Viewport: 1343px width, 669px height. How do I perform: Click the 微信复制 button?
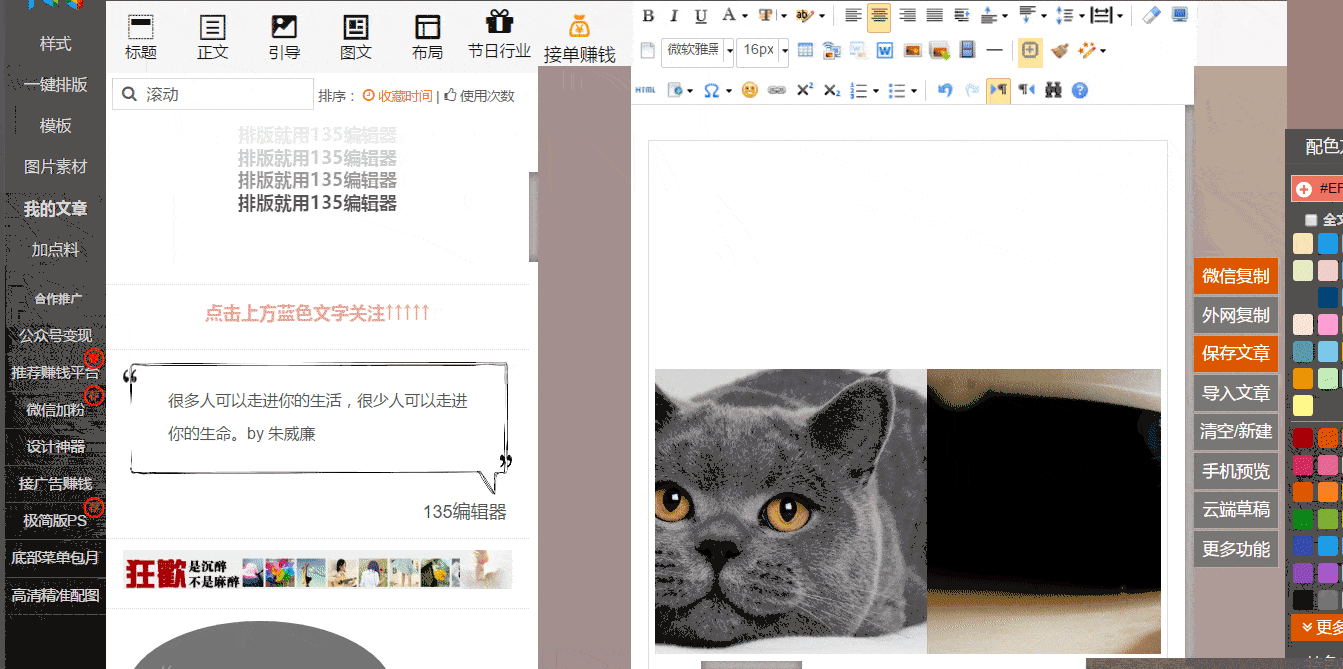[x=1236, y=276]
